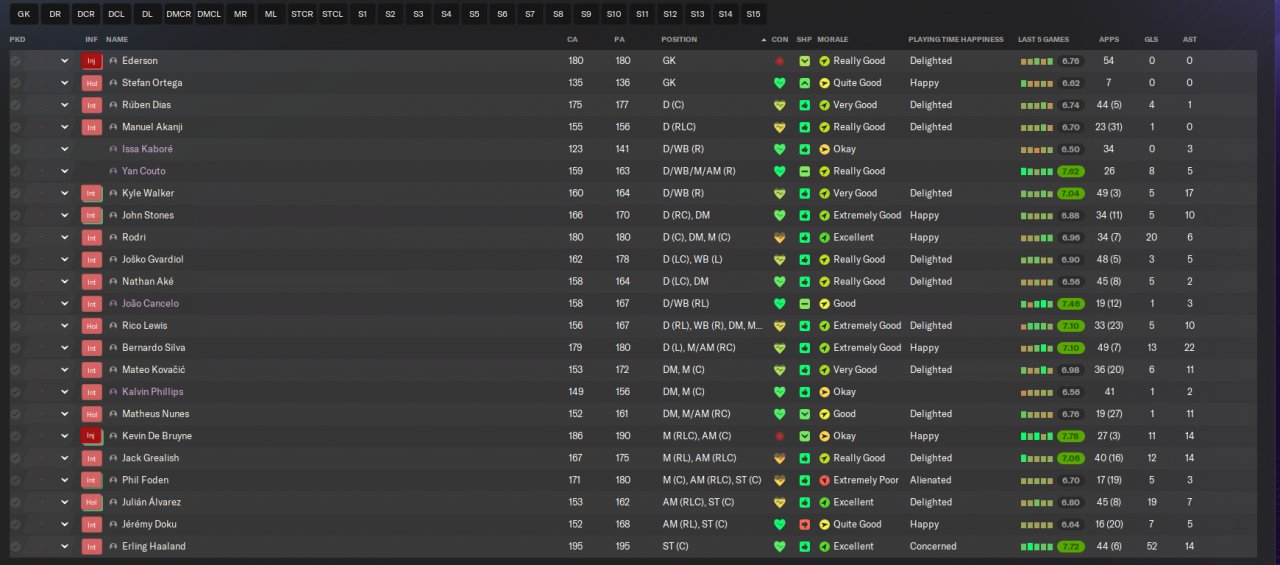Open the position dropdown arrow for John Stones

(64, 215)
